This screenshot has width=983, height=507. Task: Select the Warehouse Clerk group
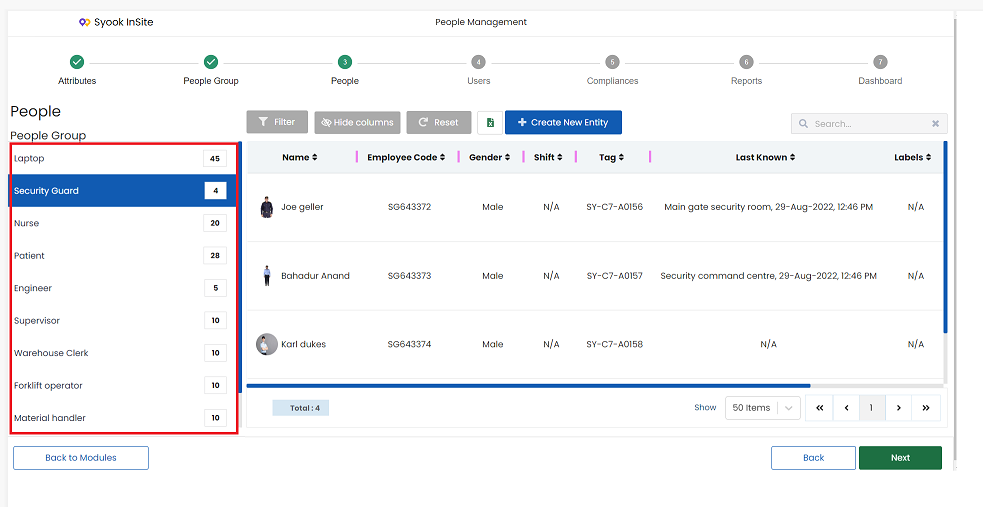[x=124, y=353]
